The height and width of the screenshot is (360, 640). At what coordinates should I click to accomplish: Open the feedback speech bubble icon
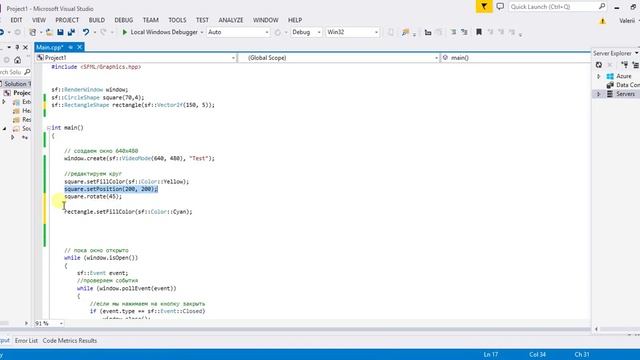pos(500,7)
